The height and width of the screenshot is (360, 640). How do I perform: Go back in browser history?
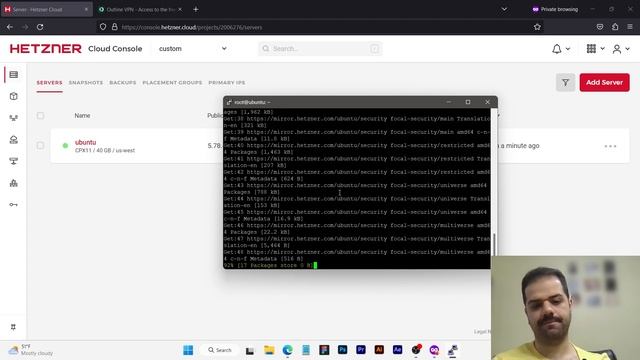click(x=10, y=27)
